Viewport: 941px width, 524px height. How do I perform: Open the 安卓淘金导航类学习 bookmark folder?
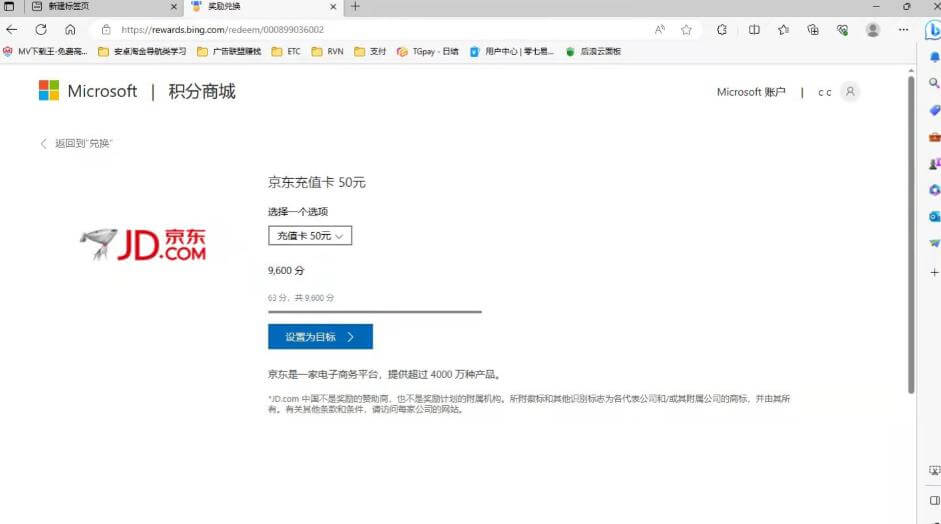142,52
